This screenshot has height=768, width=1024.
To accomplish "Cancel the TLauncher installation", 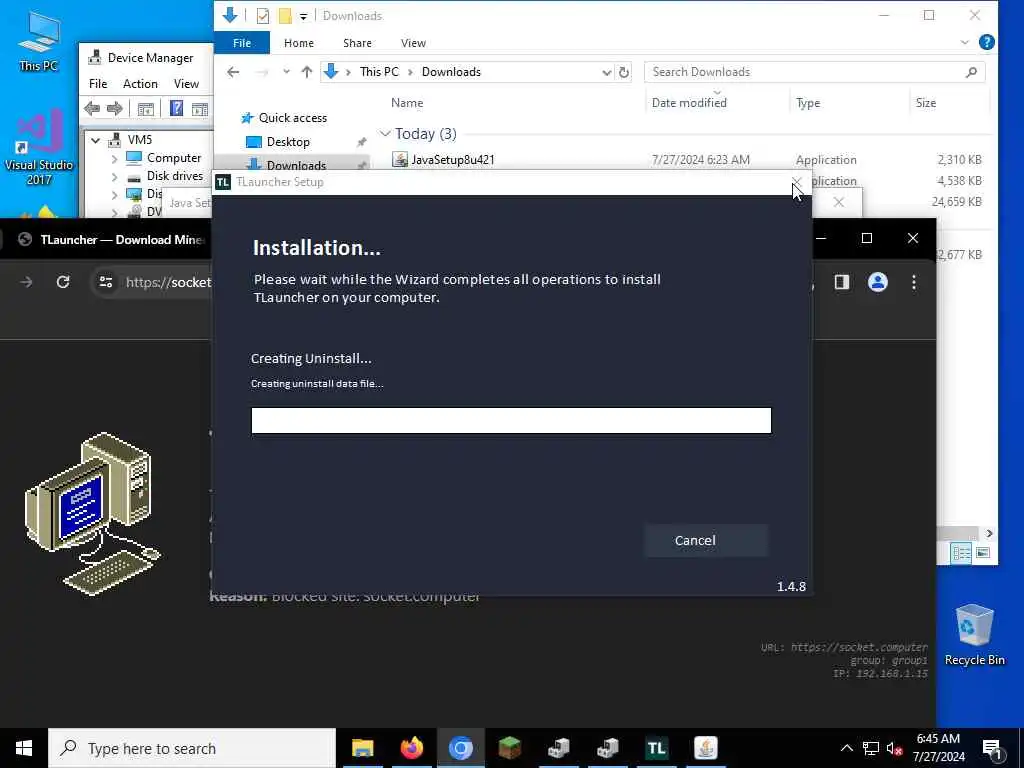I will [705, 540].
